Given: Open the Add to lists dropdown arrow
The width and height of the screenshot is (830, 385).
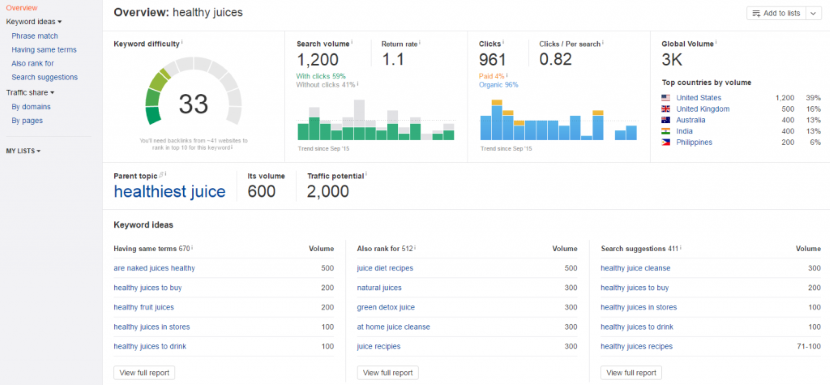Looking at the screenshot, I should pyautogui.click(x=814, y=13).
